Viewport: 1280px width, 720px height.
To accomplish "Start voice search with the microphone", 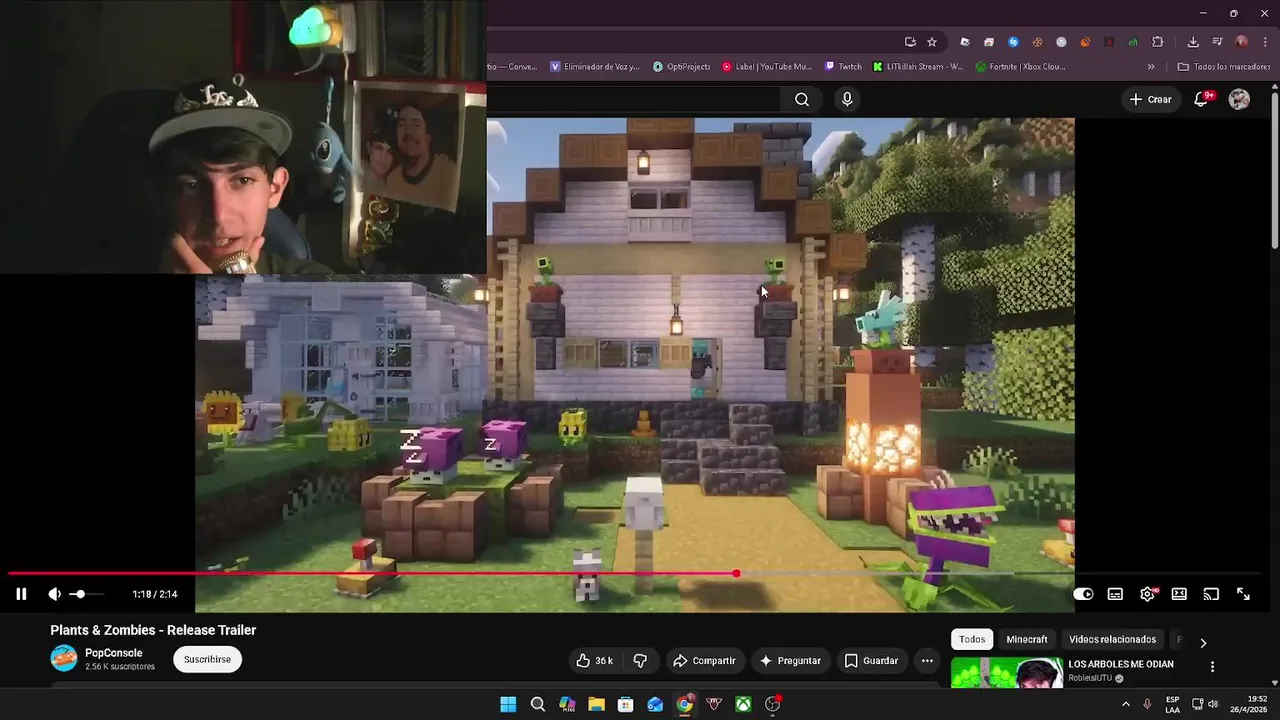I will (x=847, y=99).
